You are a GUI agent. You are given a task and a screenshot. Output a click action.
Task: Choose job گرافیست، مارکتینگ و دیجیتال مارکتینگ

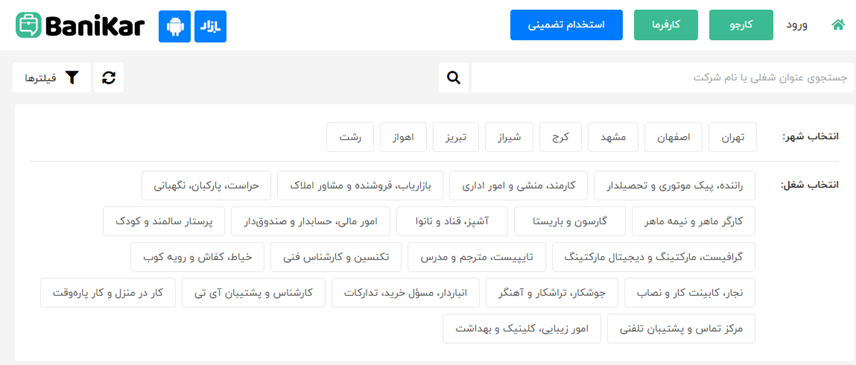[654, 257]
